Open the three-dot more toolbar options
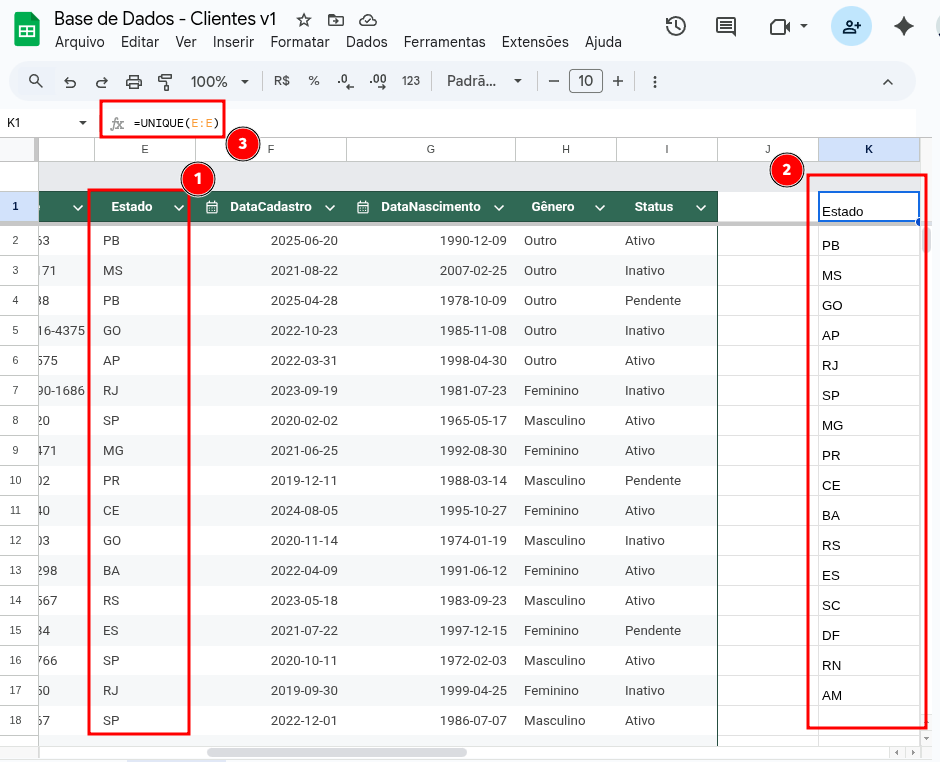The width and height of the screenshot is (940, 762). [655, 82]
